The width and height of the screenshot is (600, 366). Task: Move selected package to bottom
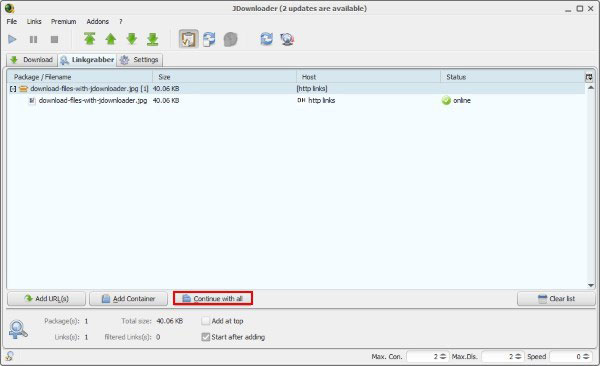click(153, 39)
